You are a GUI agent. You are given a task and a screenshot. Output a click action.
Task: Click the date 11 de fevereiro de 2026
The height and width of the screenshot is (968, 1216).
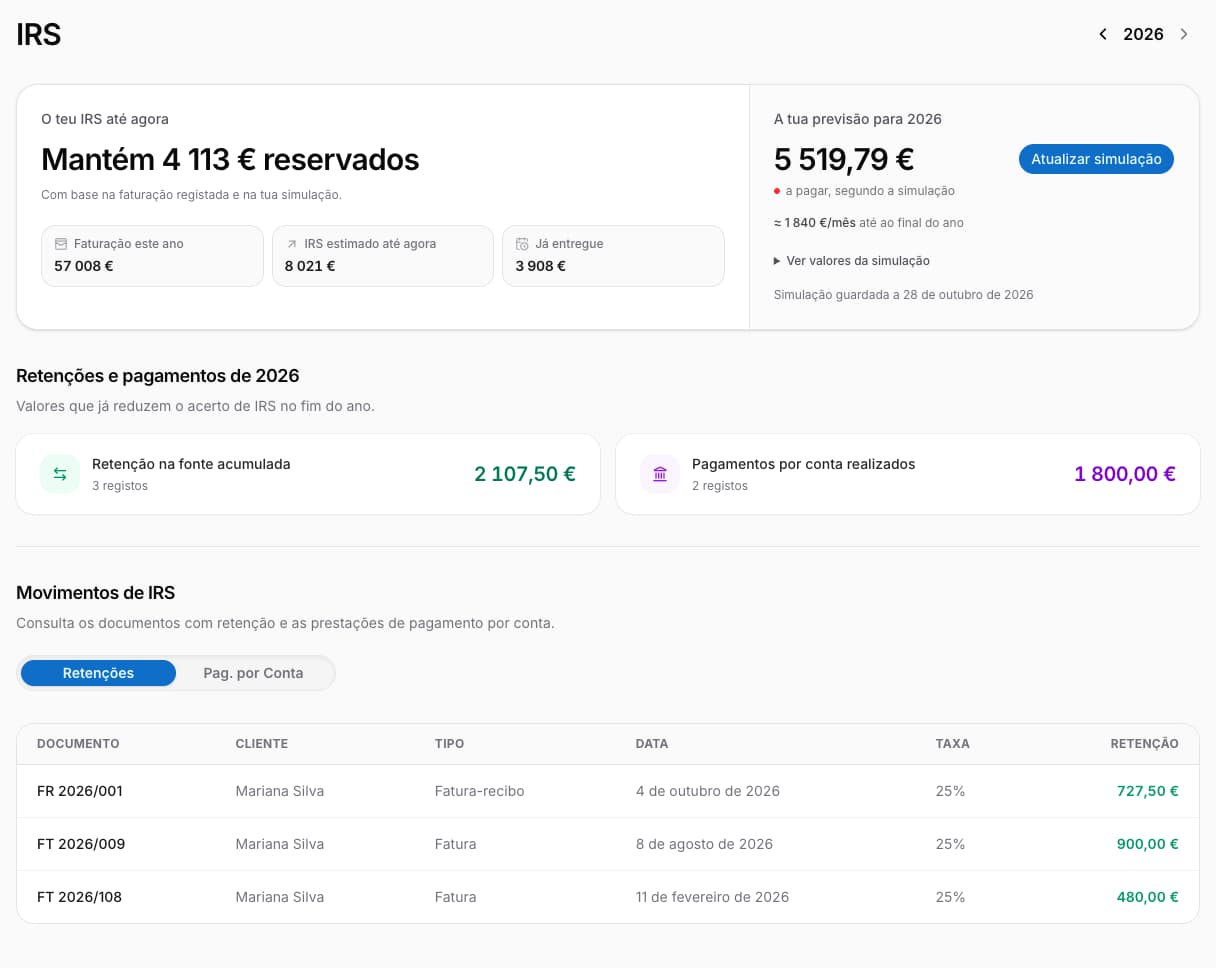pos(712,897)
